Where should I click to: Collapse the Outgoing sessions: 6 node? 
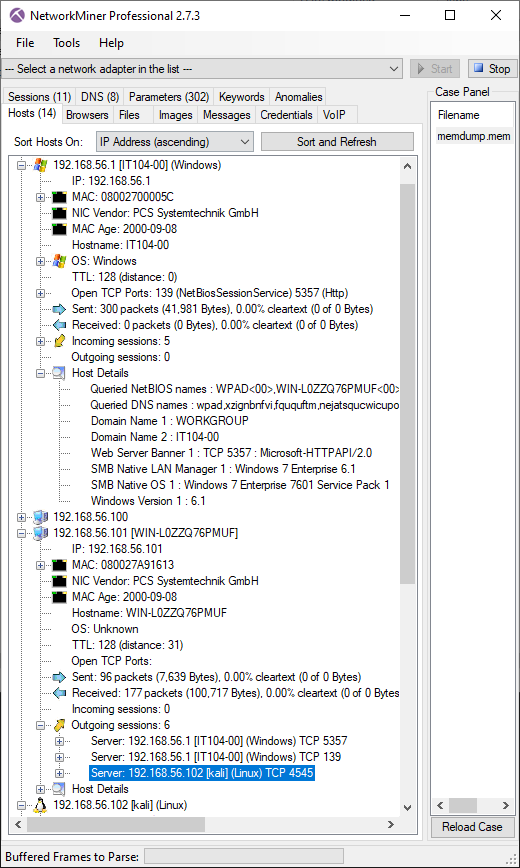point(40,725)
